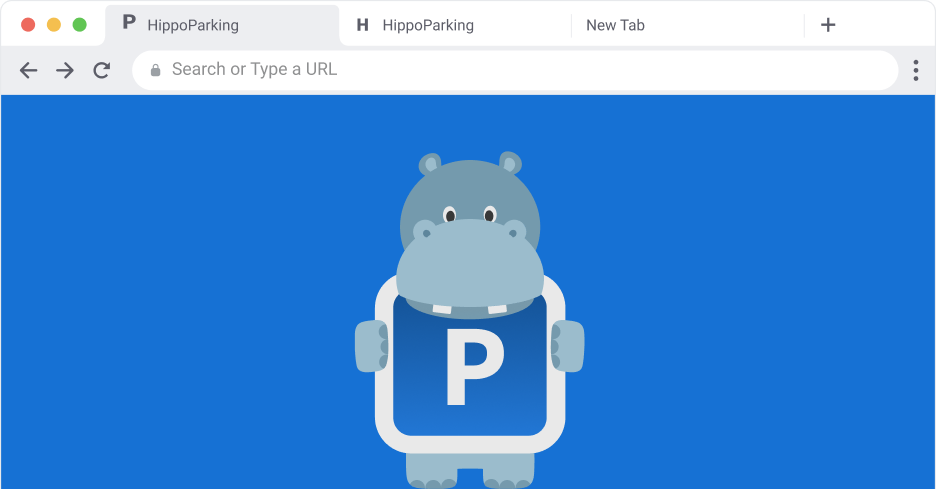936x489 pixels.
Task: Click the lock icon in address bar
Action: (x=155, y=70)
